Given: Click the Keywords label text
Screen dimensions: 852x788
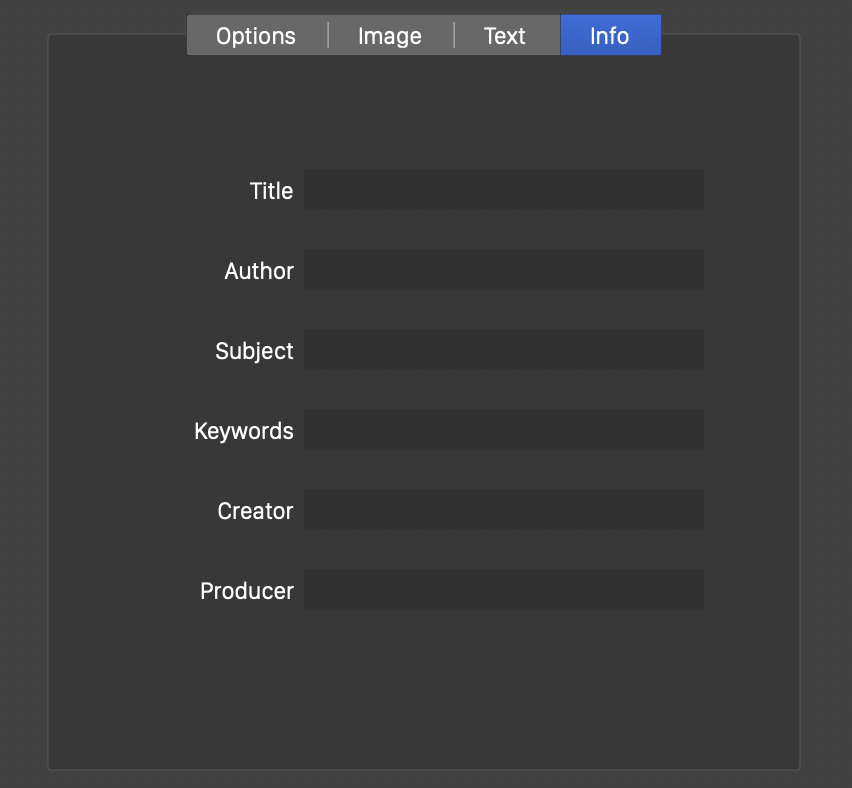Looking at the screenshot, I should (x=244, y=431).
